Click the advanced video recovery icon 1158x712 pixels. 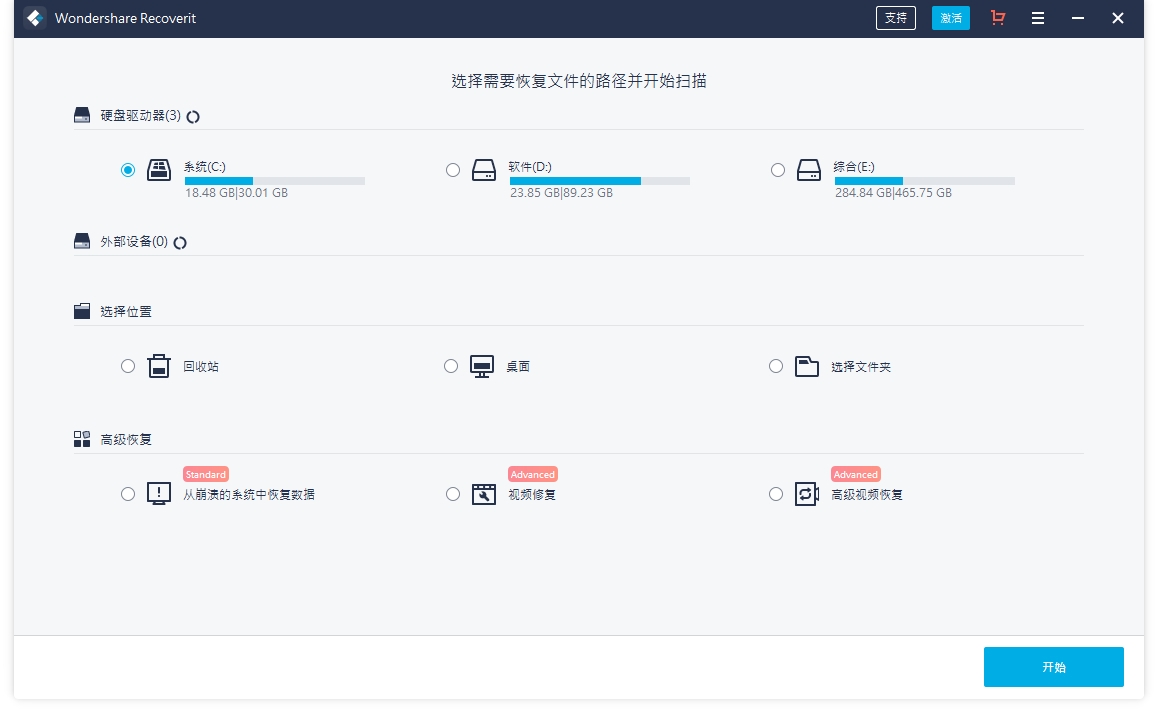(x=807, y=493)
